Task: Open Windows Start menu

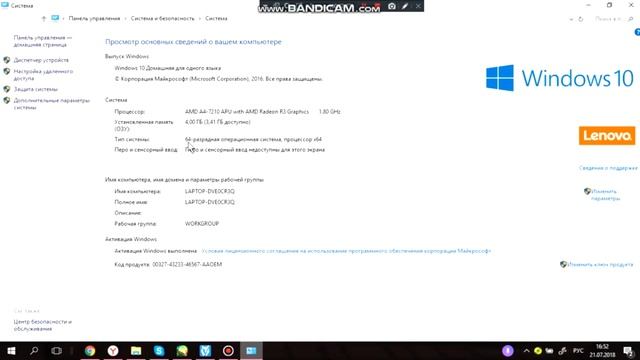Action: (x=11, y=351)
